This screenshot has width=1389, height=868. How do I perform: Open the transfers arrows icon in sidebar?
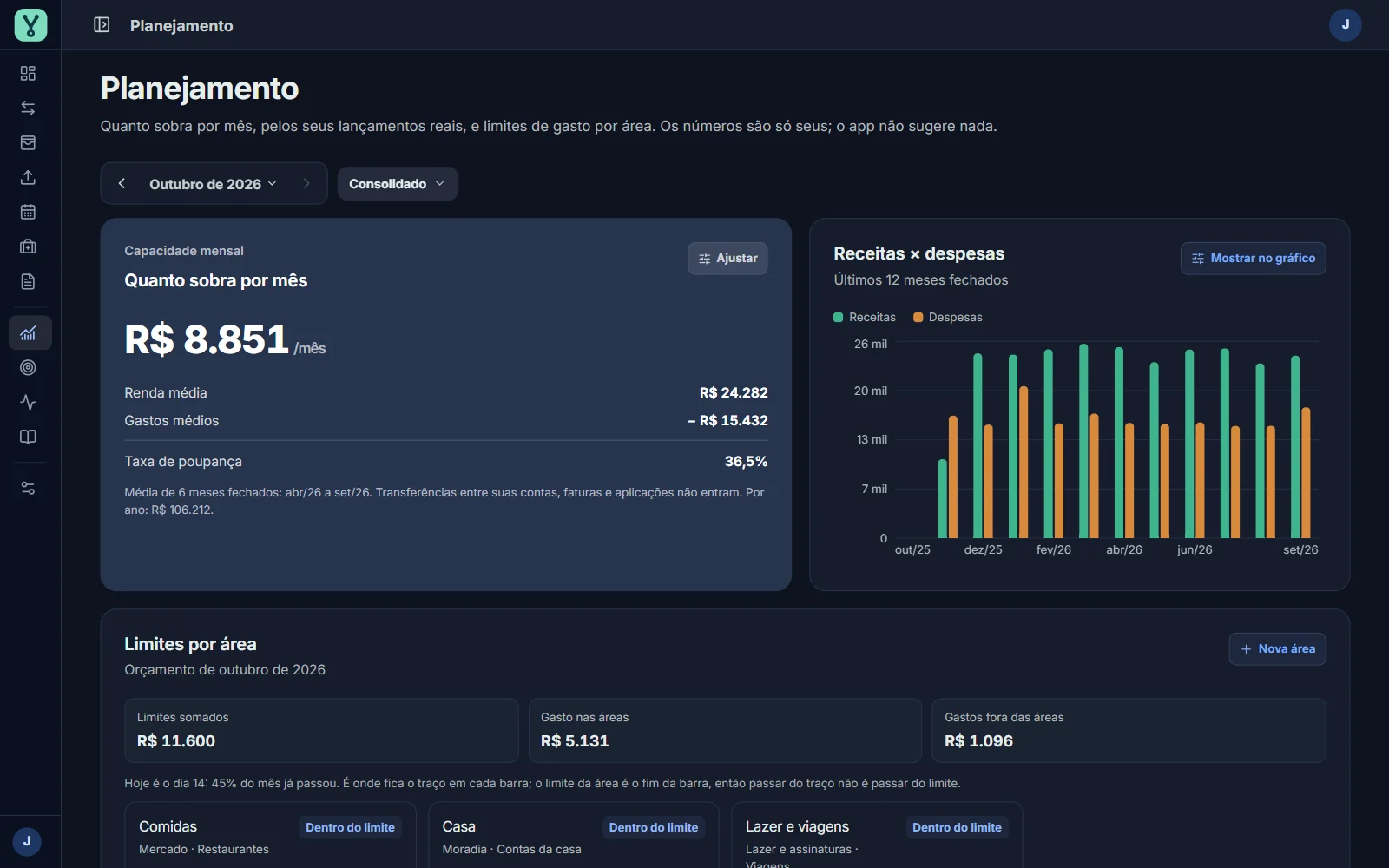click(x=28, y=108)
